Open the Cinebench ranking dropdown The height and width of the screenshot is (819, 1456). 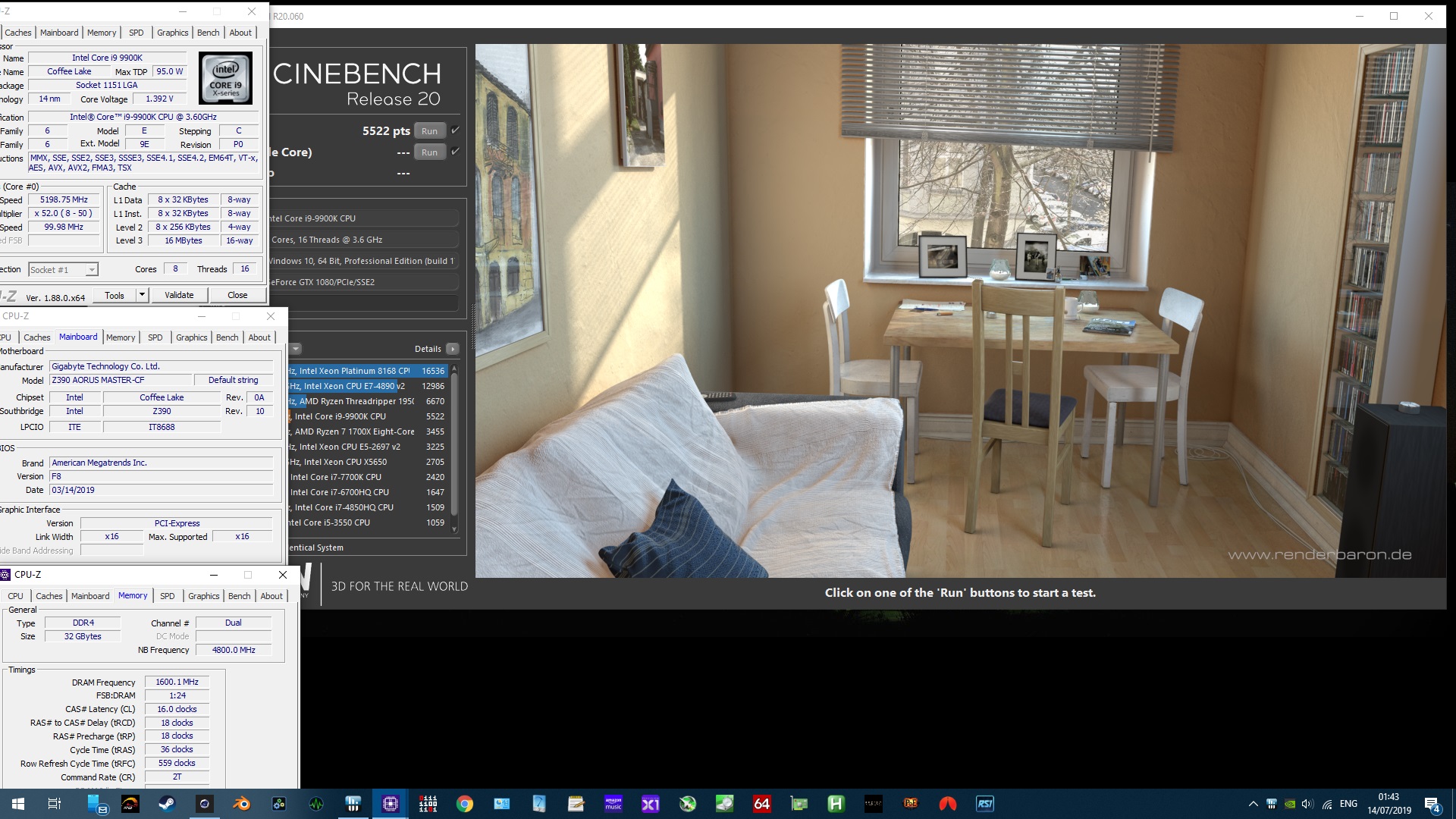click(296, 349)
